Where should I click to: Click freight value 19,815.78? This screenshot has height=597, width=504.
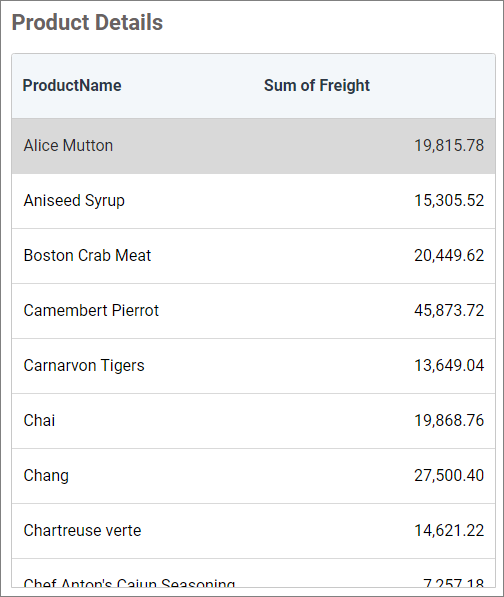[x=449, y=145]
